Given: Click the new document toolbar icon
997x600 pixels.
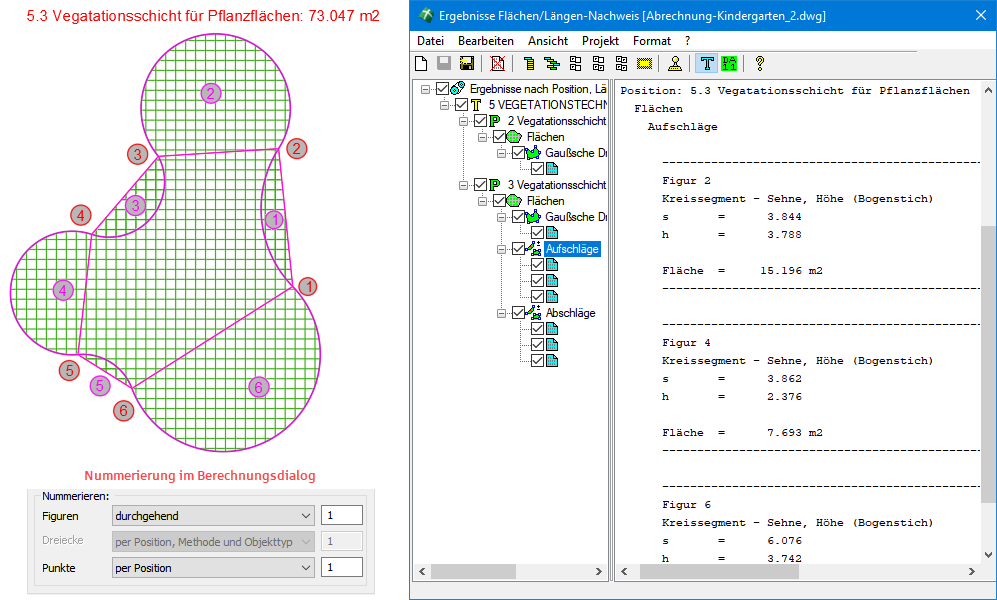Looking at the screenshot, I should (x=421, y=64).
